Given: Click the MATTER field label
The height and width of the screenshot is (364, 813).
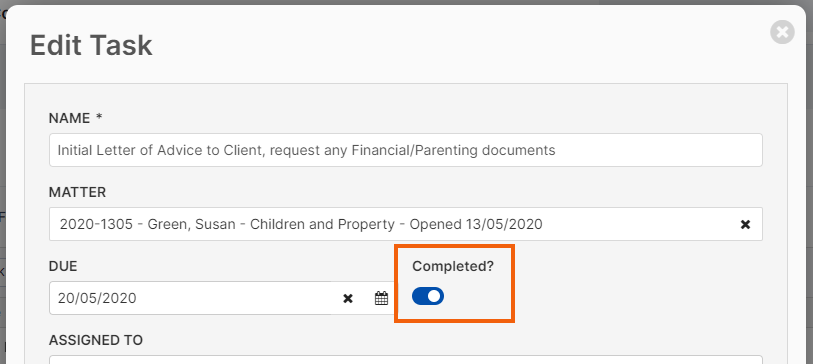Looking at the screenshot, I should pyautogui.click(x=77, y=192).
